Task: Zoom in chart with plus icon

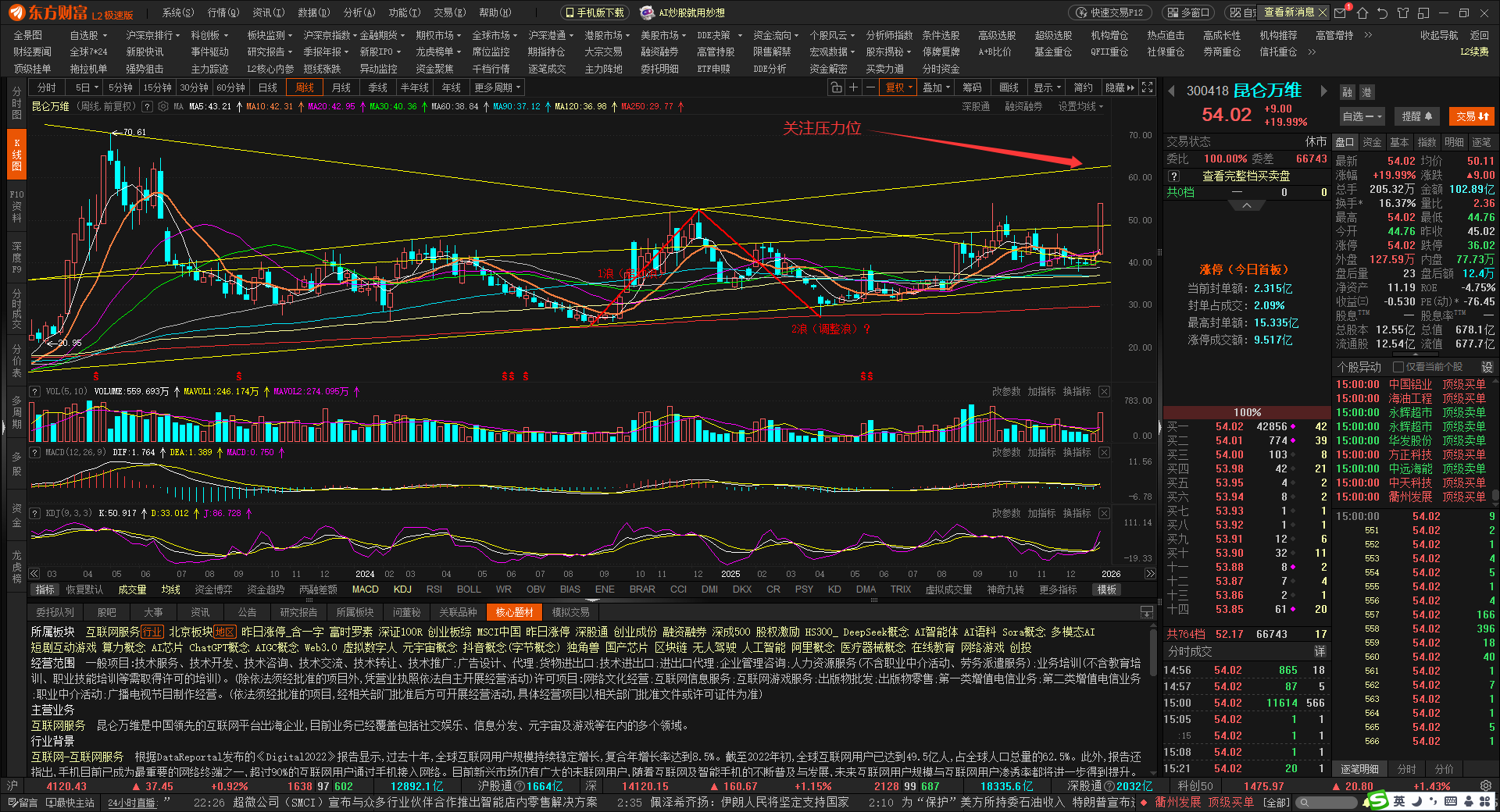Action: coord(854,87)
